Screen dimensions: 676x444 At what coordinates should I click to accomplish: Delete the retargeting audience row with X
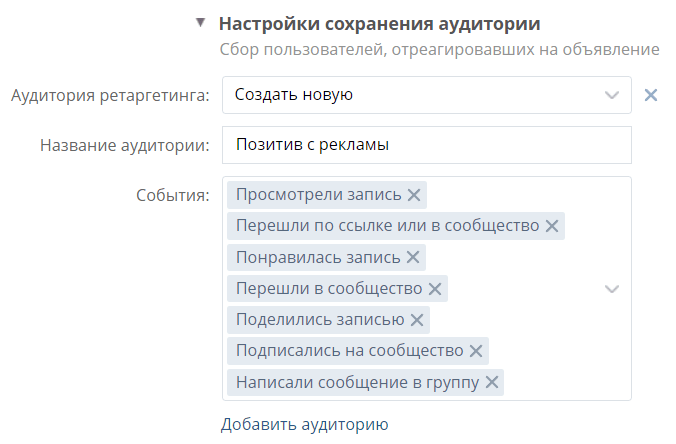[x=651, y=95]
